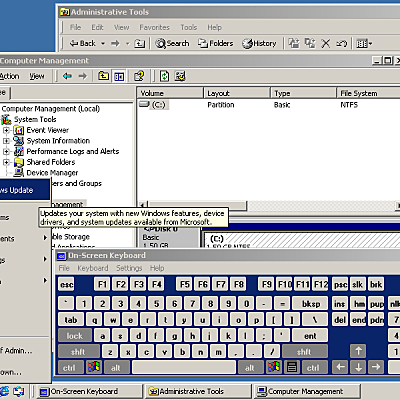
Task: Click the left arrow key
Action: pyautogui.click(x=340, y=367)
